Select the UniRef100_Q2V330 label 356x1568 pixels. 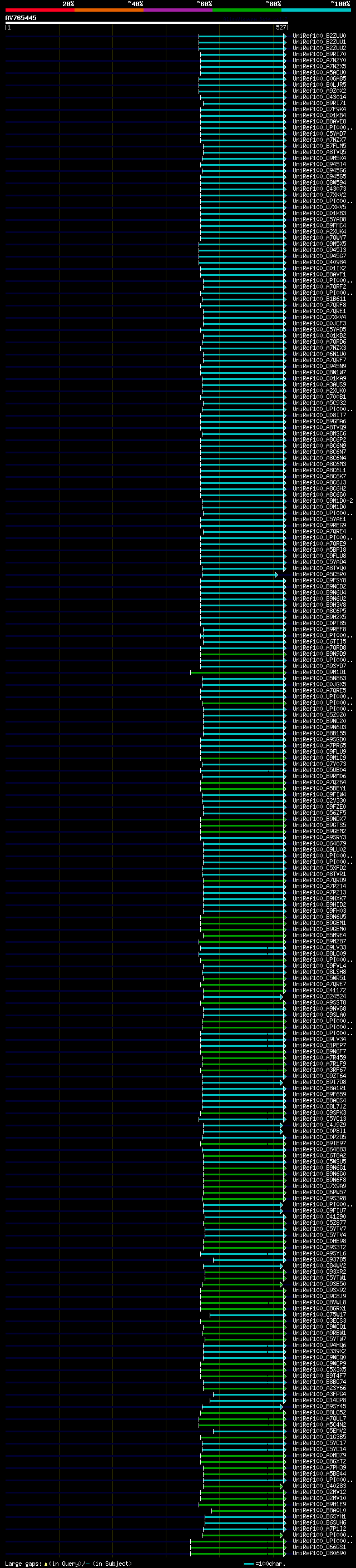(x=319, y=800)
